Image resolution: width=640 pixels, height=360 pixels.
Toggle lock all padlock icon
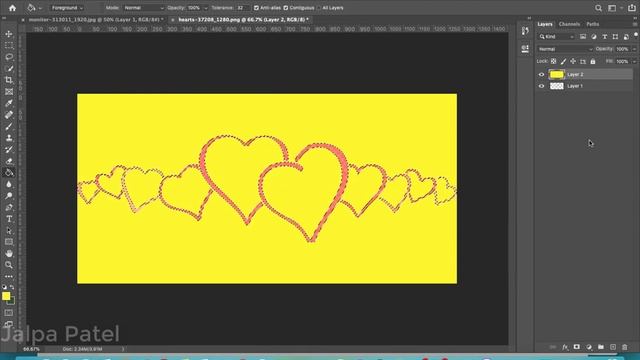coord(593,61)
